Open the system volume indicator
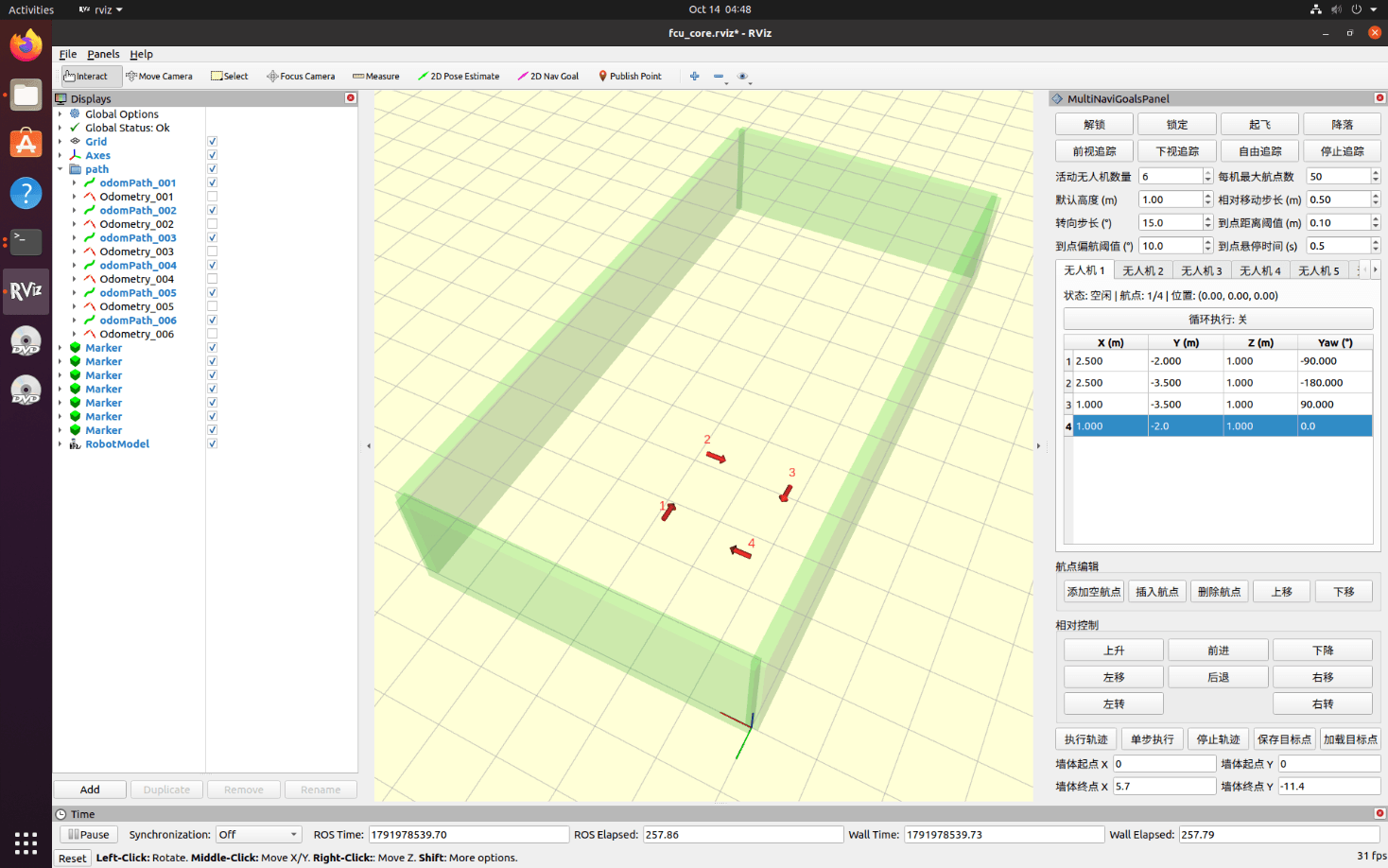This screenshot has width=1388, height=868. [x=1336, y=9]
